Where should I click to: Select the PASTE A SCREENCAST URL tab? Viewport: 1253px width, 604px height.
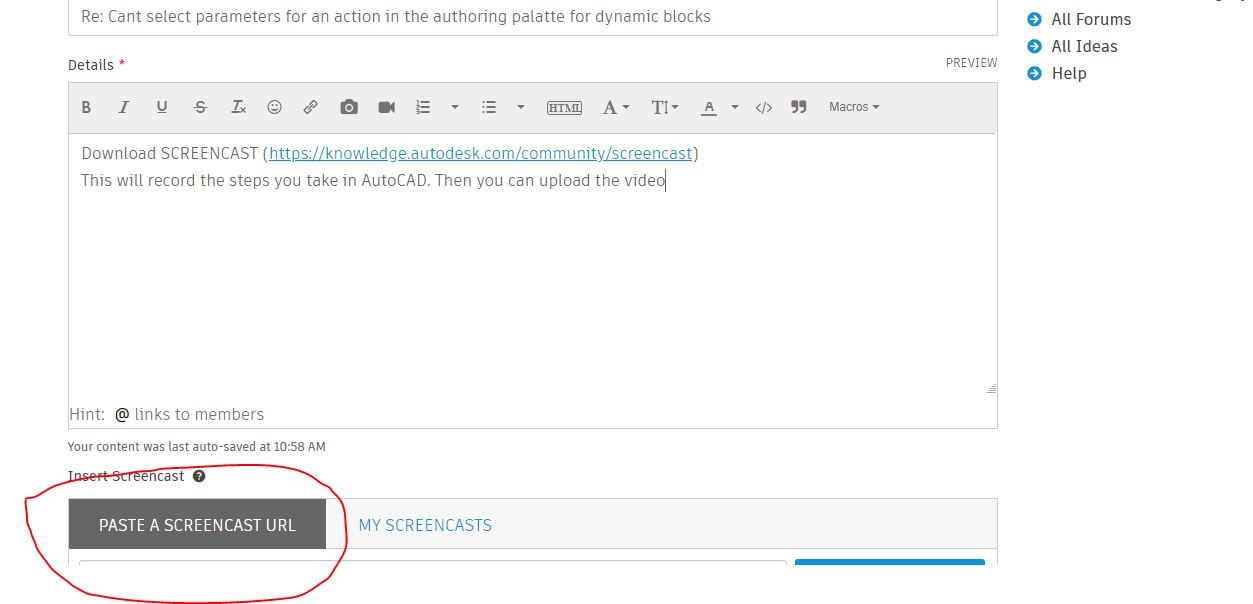tap(197, 524)
